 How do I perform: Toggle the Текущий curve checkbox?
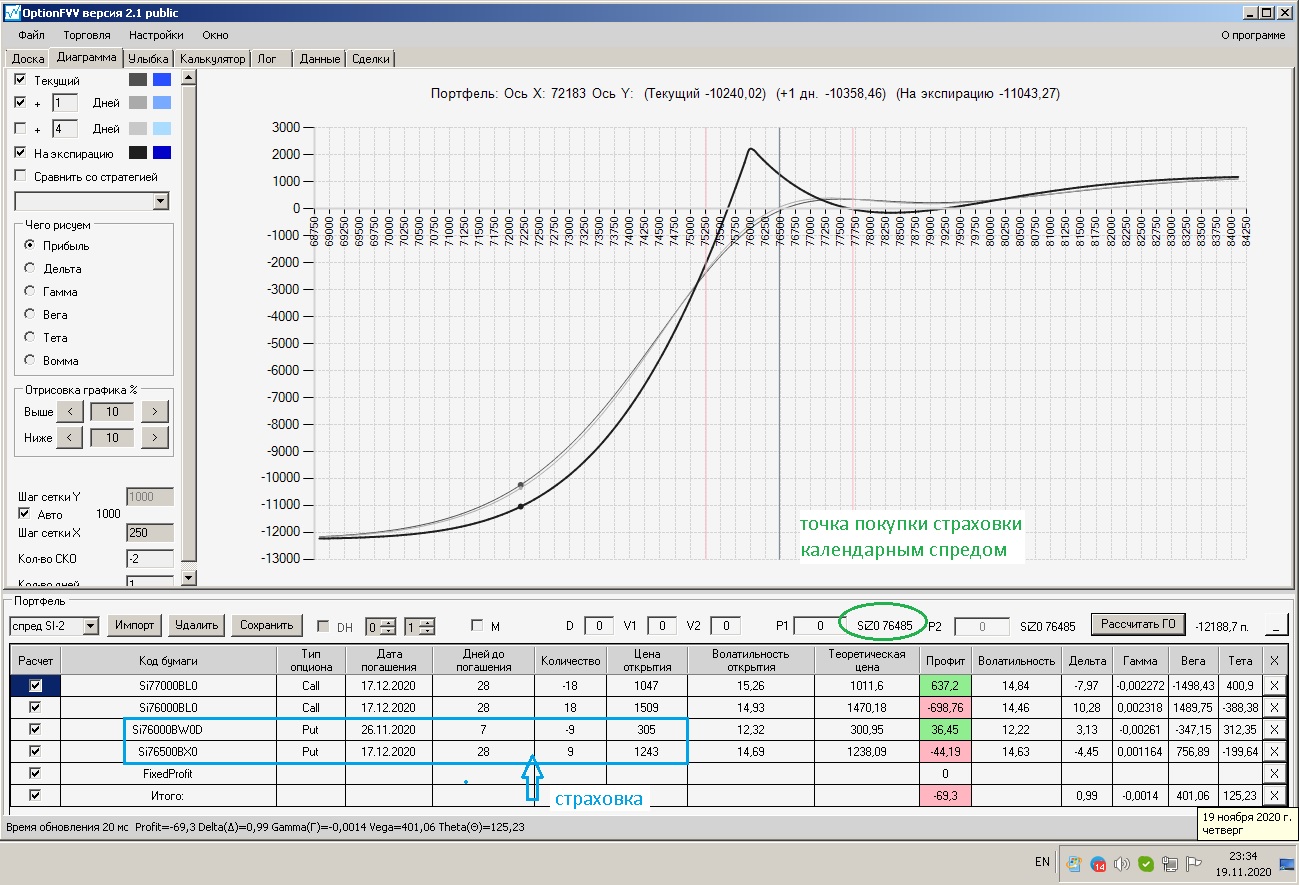coord(20,79)
